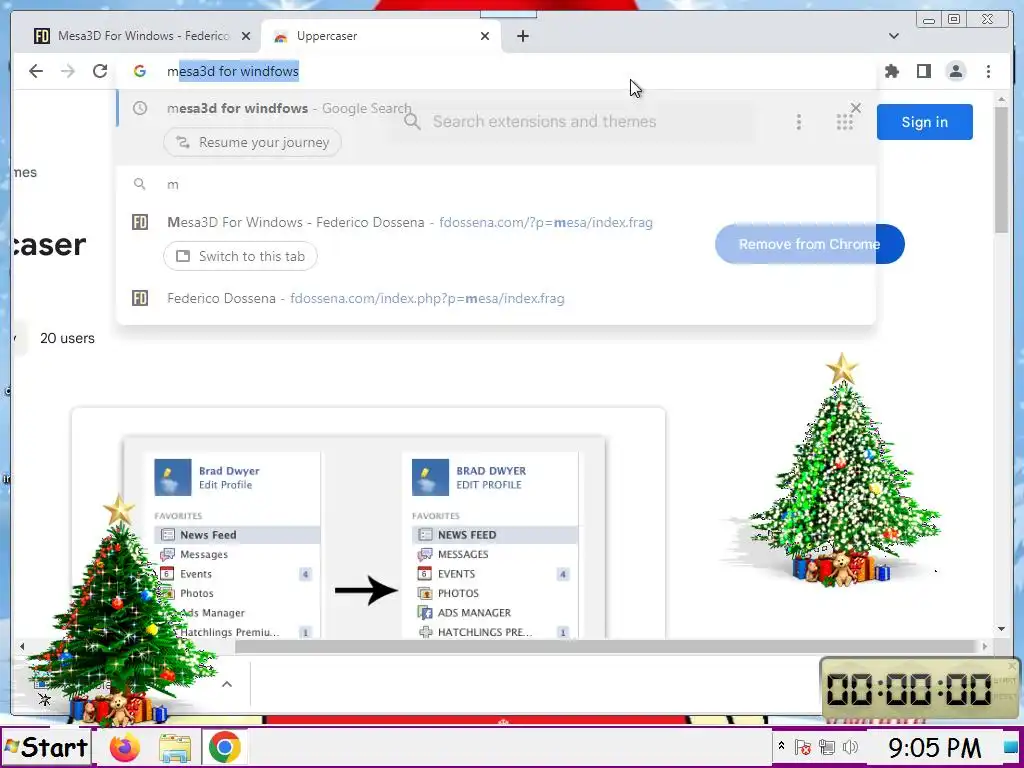Toggle the Chrome side panel icon

point(923,71)
